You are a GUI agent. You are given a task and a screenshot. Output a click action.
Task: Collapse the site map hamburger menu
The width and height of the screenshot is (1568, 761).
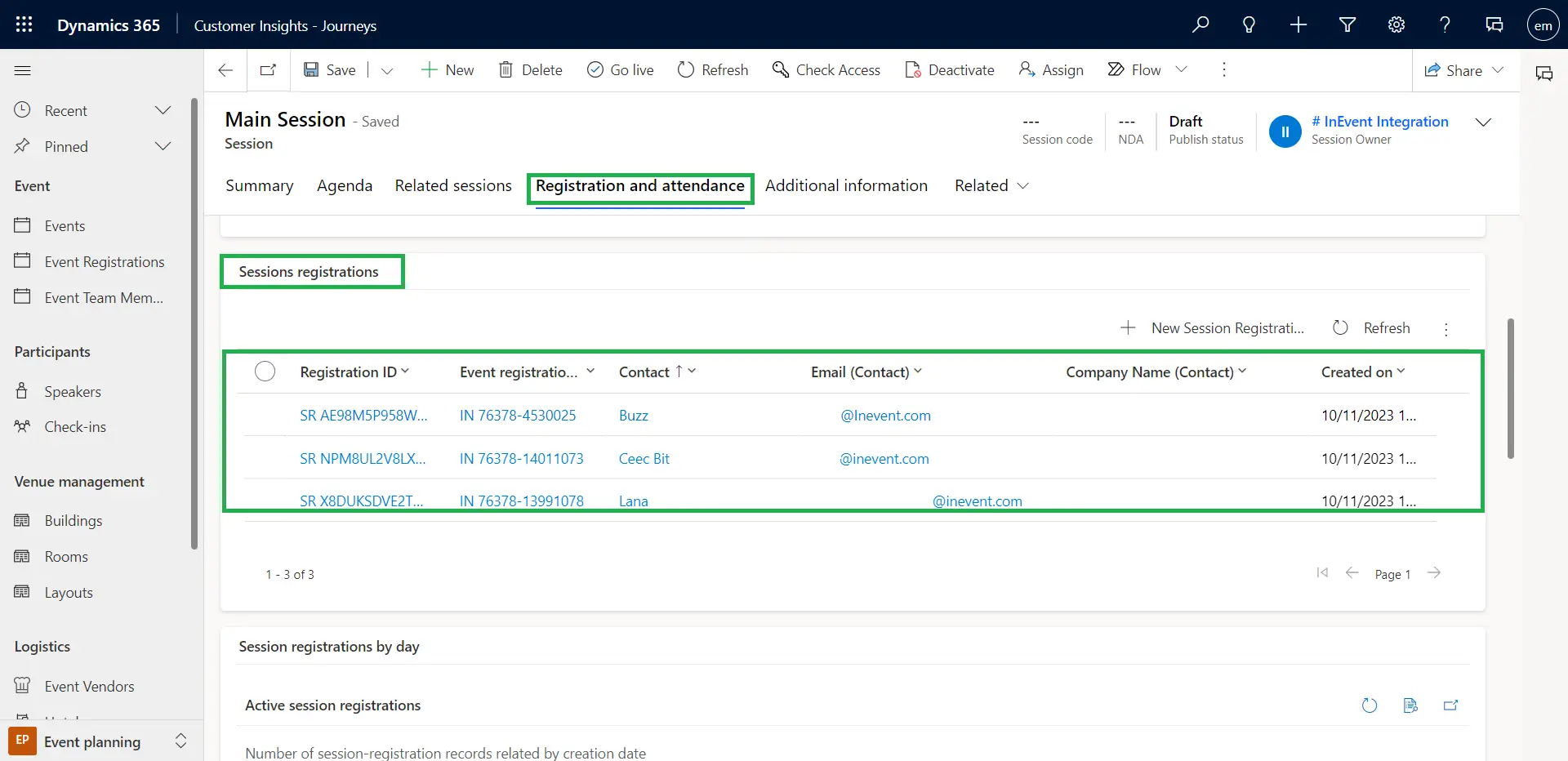[x=23, y=70]
